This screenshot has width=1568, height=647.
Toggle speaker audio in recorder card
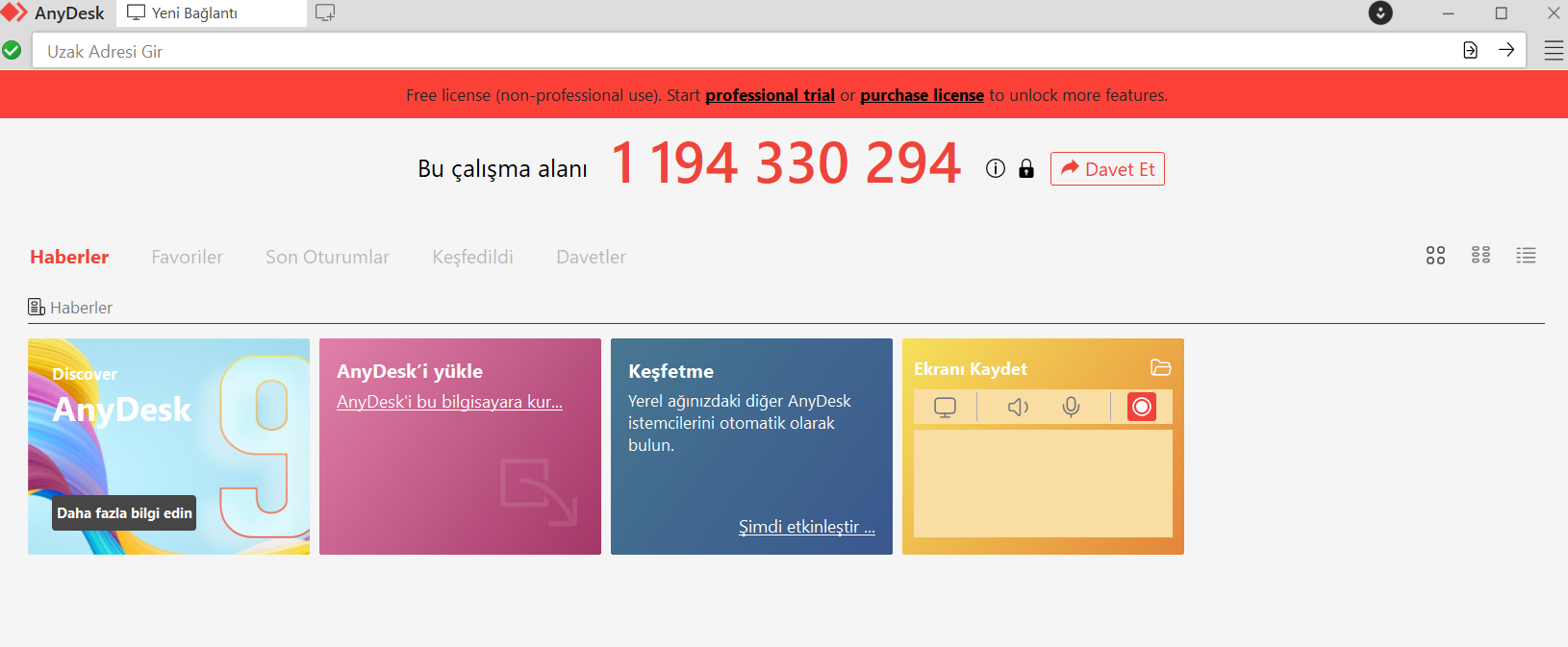pyautogui.click(x=1018, y=408)
